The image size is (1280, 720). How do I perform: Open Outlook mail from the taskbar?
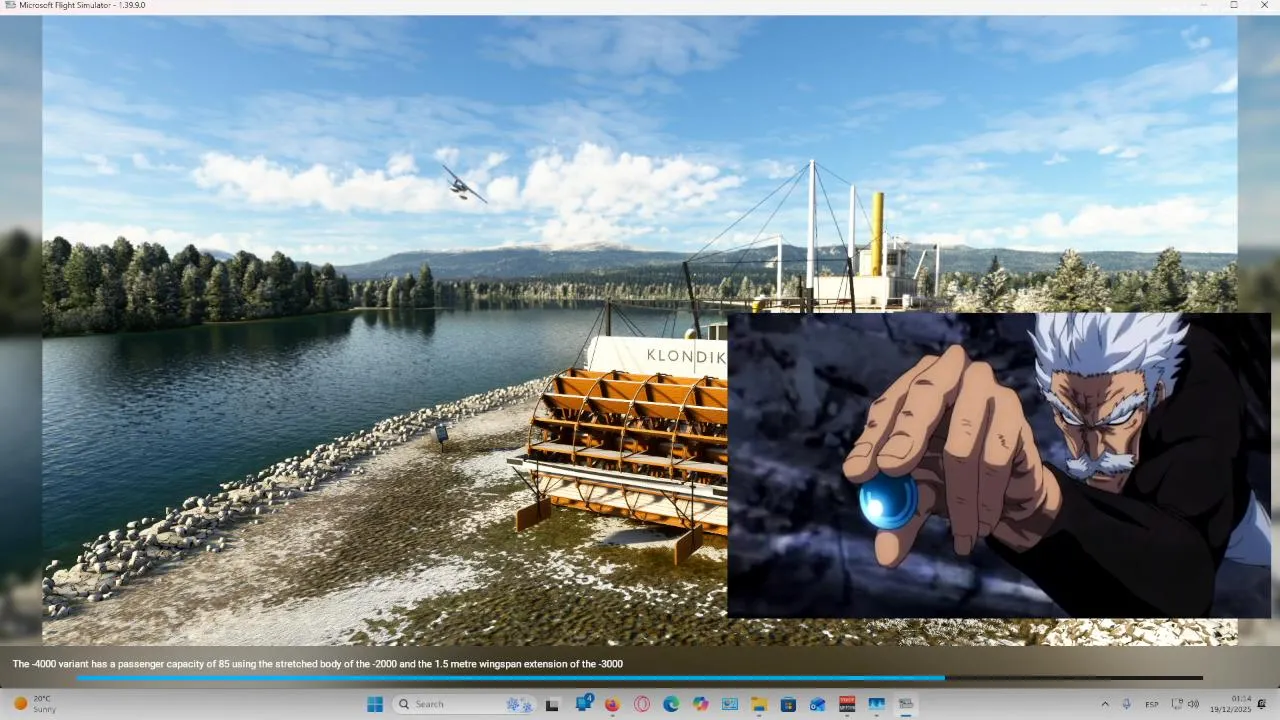coord(817,704)
